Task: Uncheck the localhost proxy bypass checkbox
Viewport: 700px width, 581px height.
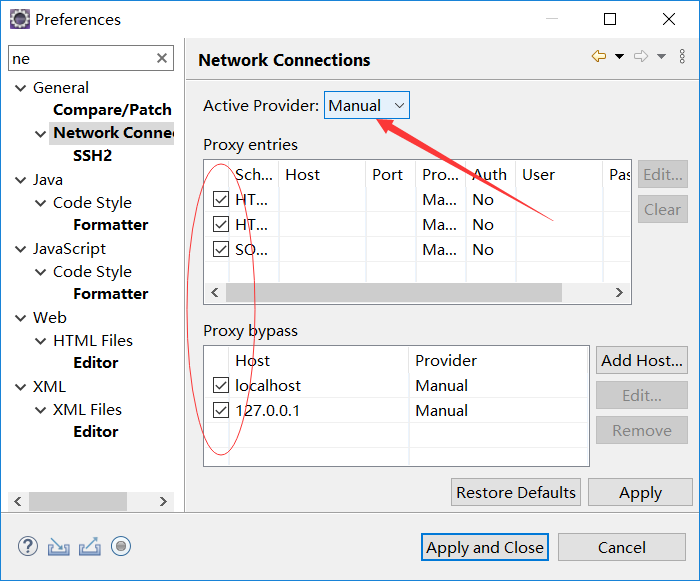Action: [221, 385]
